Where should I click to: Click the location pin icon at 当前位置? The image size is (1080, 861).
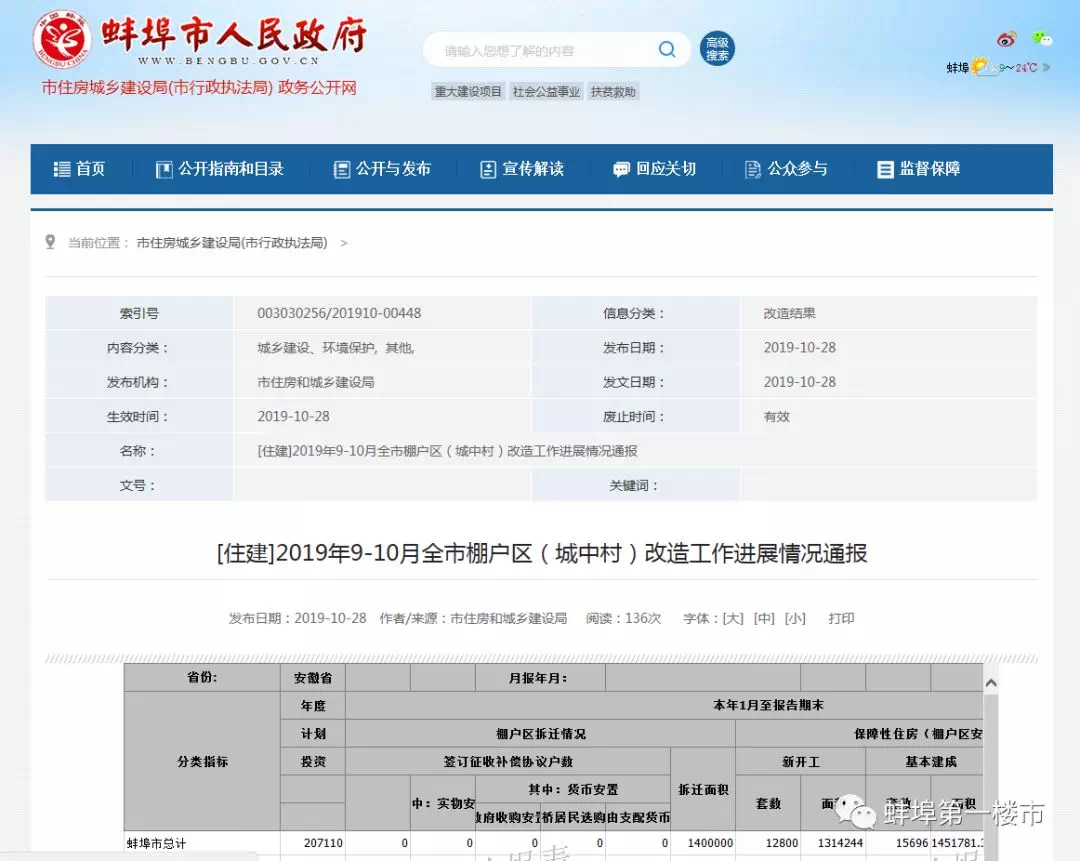pyautogui.click(x=51, y=242)
